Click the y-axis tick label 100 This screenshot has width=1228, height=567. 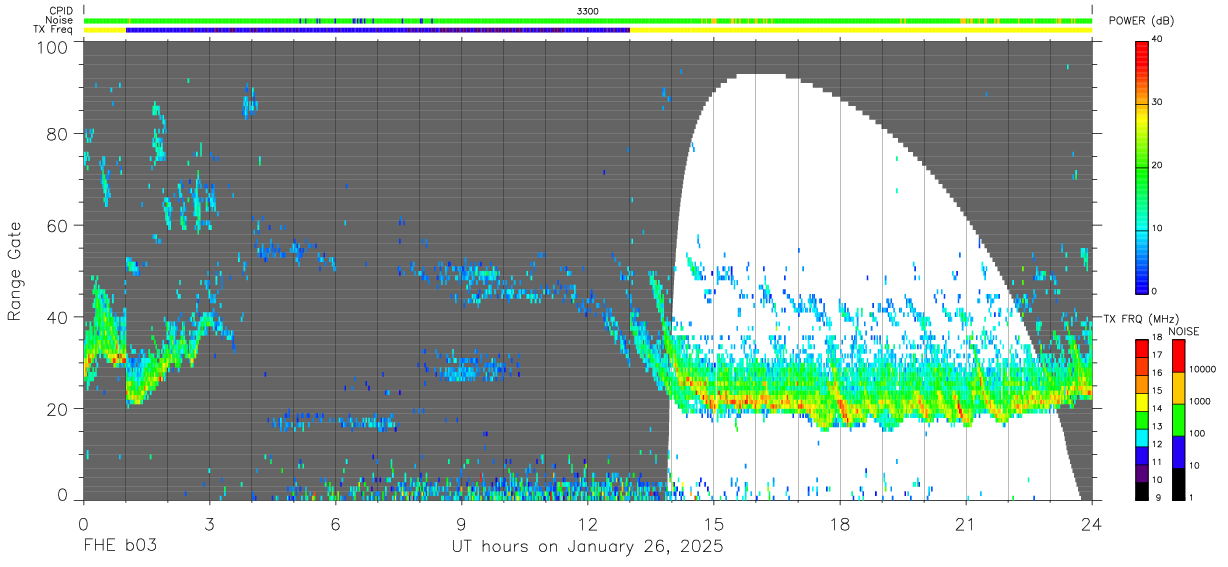pyautogui.click(x=53, y=48)
